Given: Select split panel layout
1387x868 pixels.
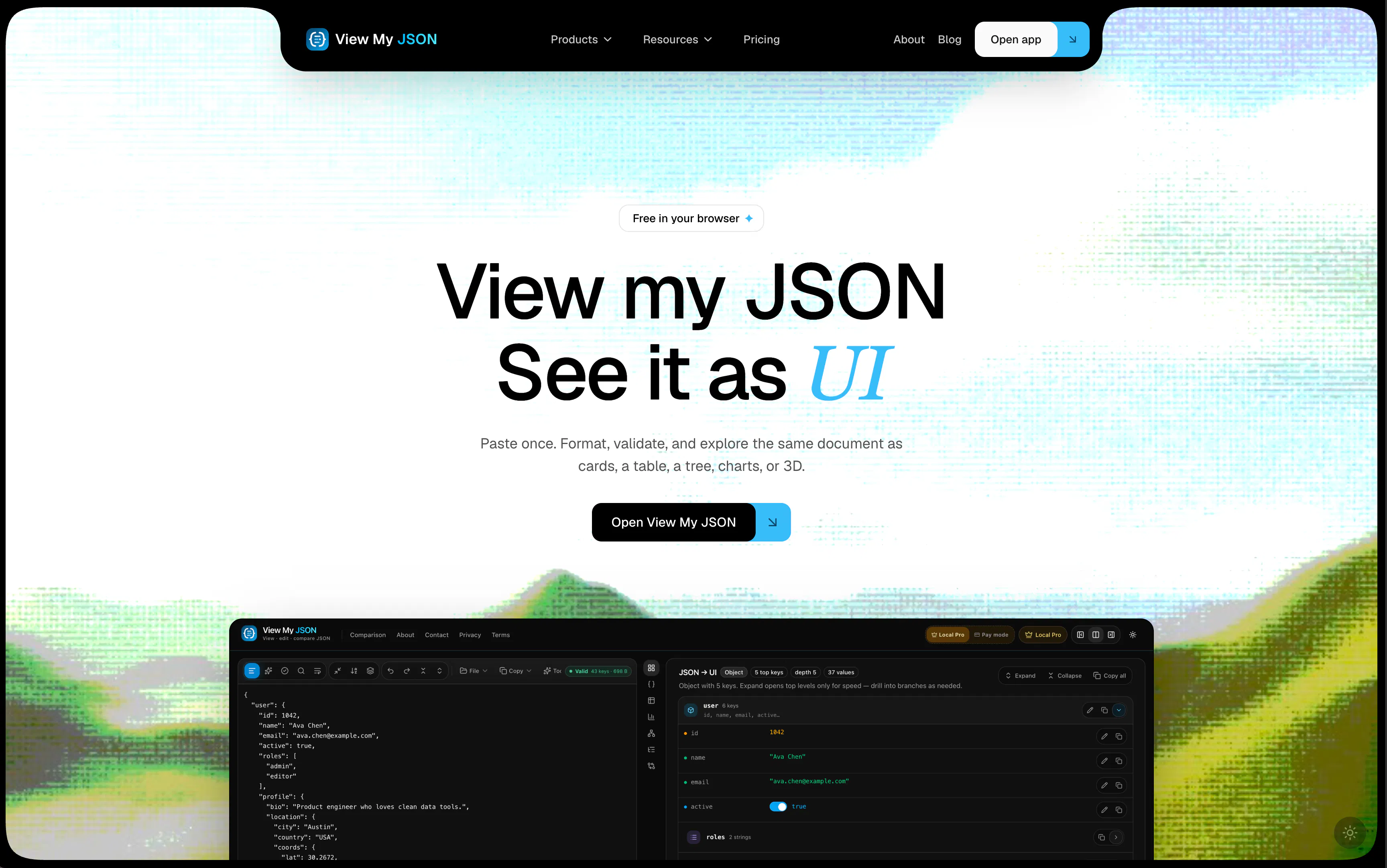Looking at the screenshot, I should (1096, 634).
